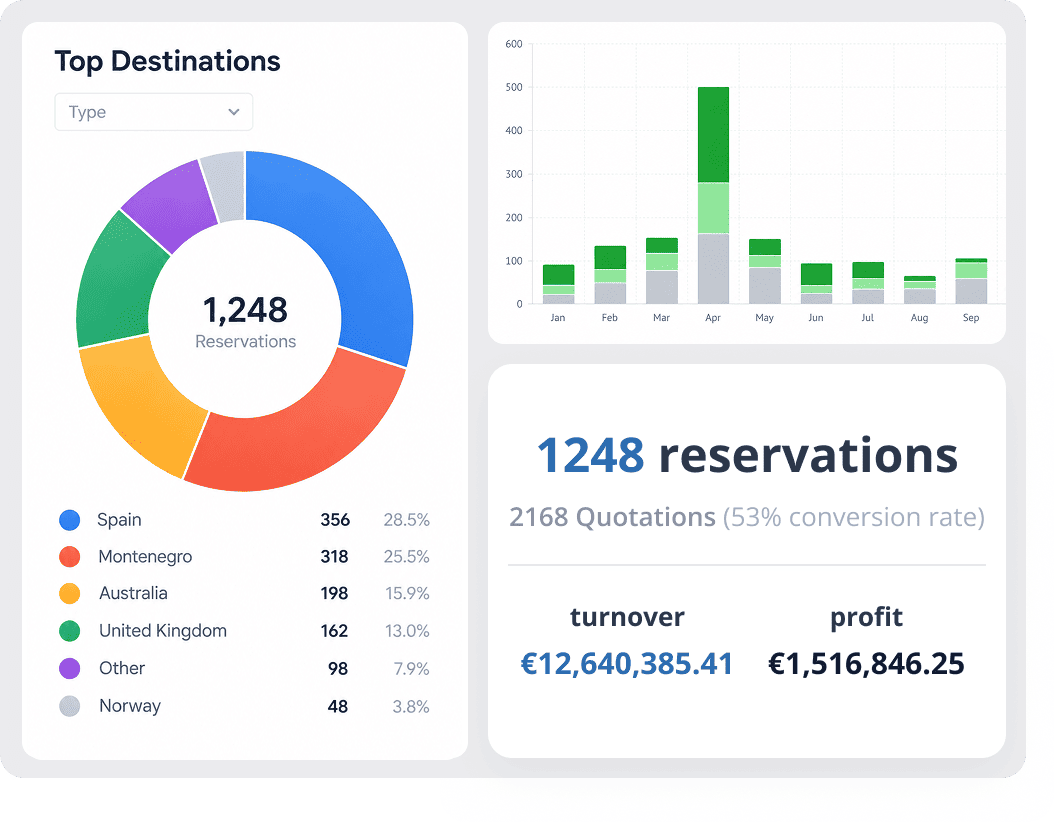The height and width of the screenshot is (822, 1054).
Task: Click the May stacked bar
Action: pos(765,272)
